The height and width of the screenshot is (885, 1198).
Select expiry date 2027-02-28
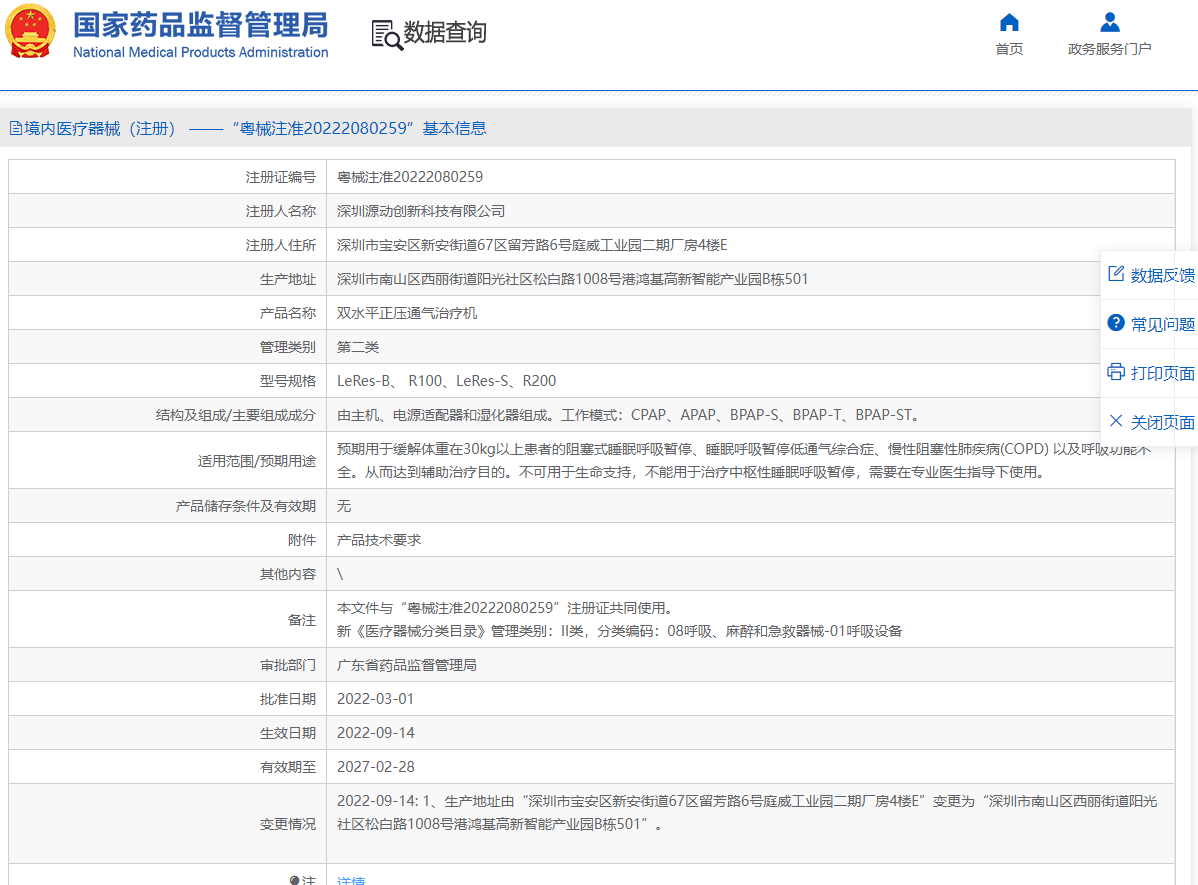375,767
